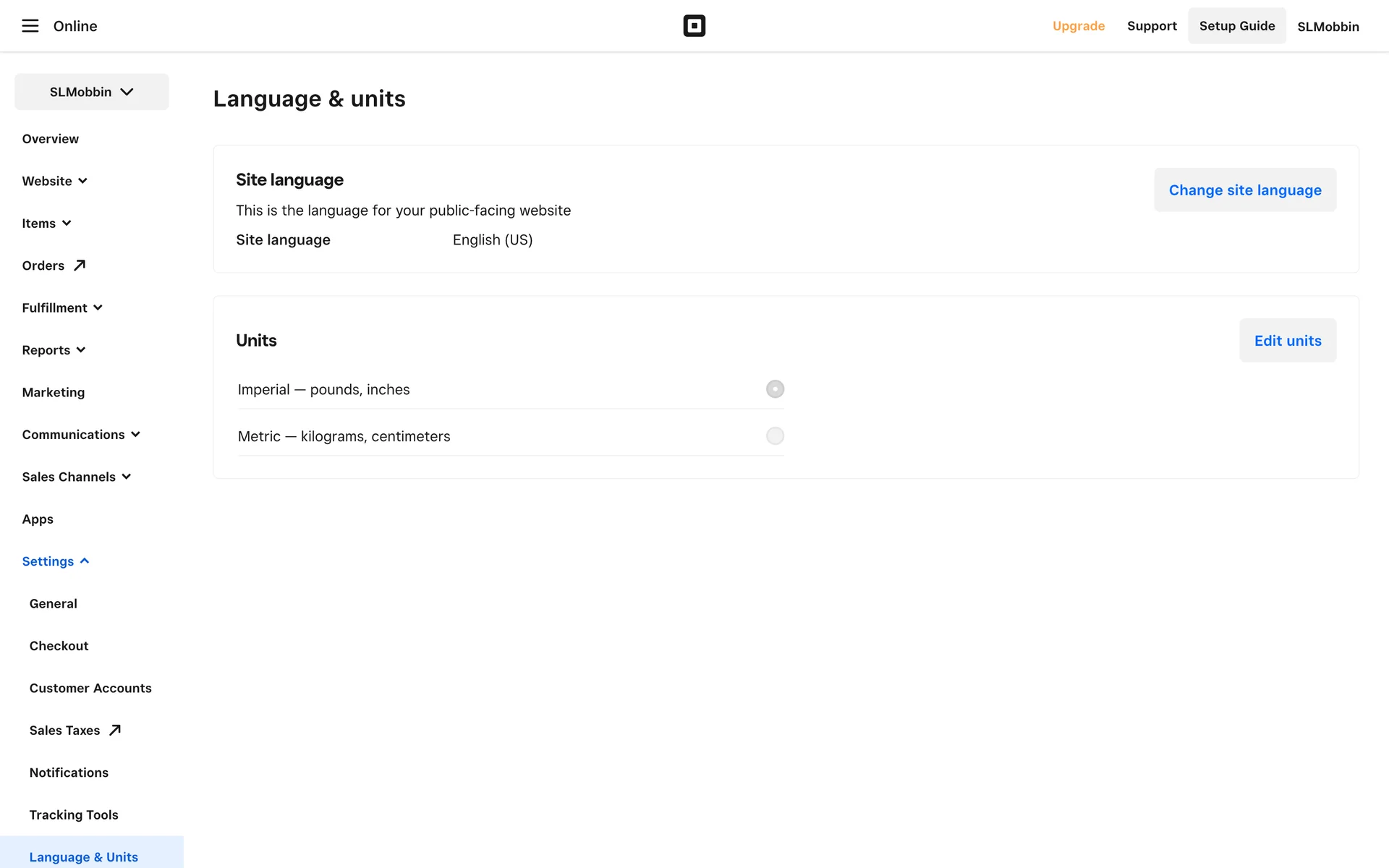This screenshot has height=868, width=1389.
Task: Open the hamburger navigation menu
Action: point(30,26)
